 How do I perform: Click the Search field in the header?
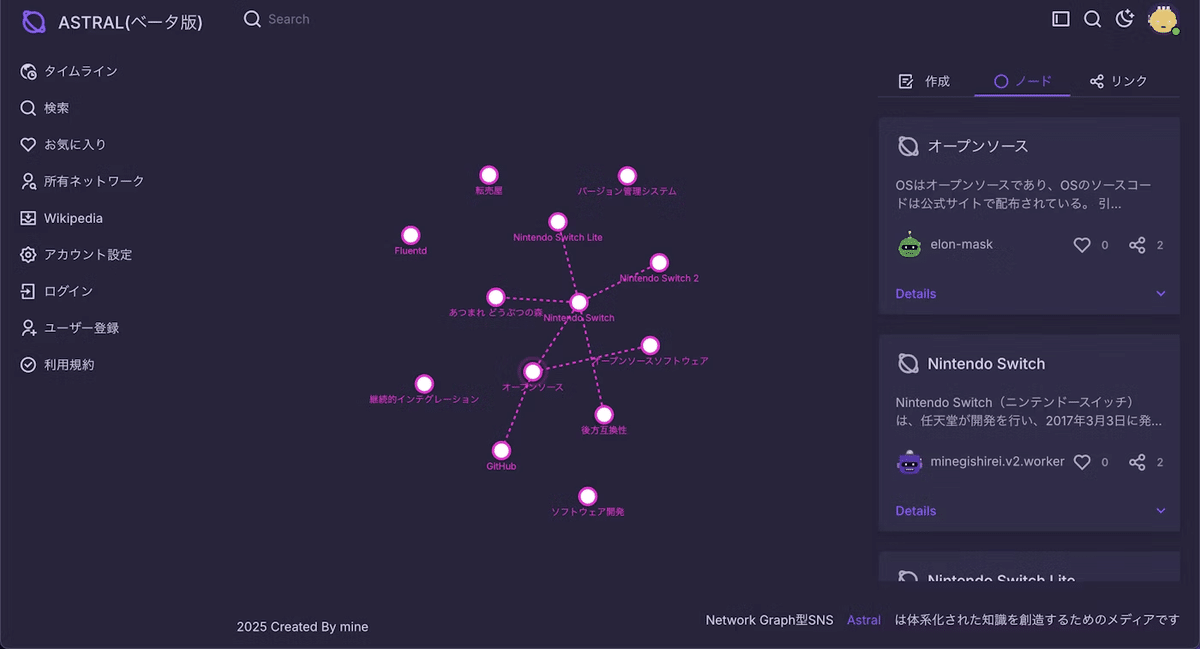tap(289, 19)
